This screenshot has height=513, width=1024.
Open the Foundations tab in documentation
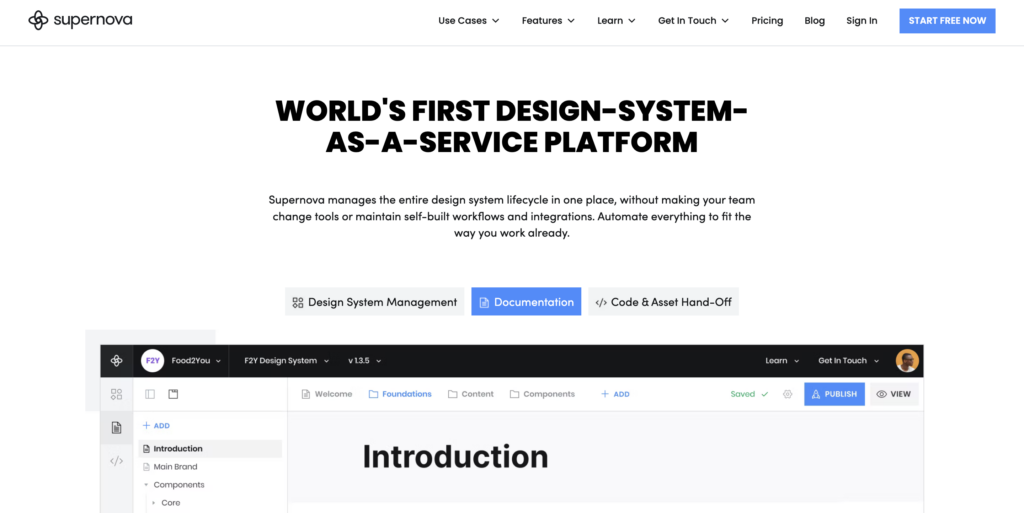pos(400,394)
